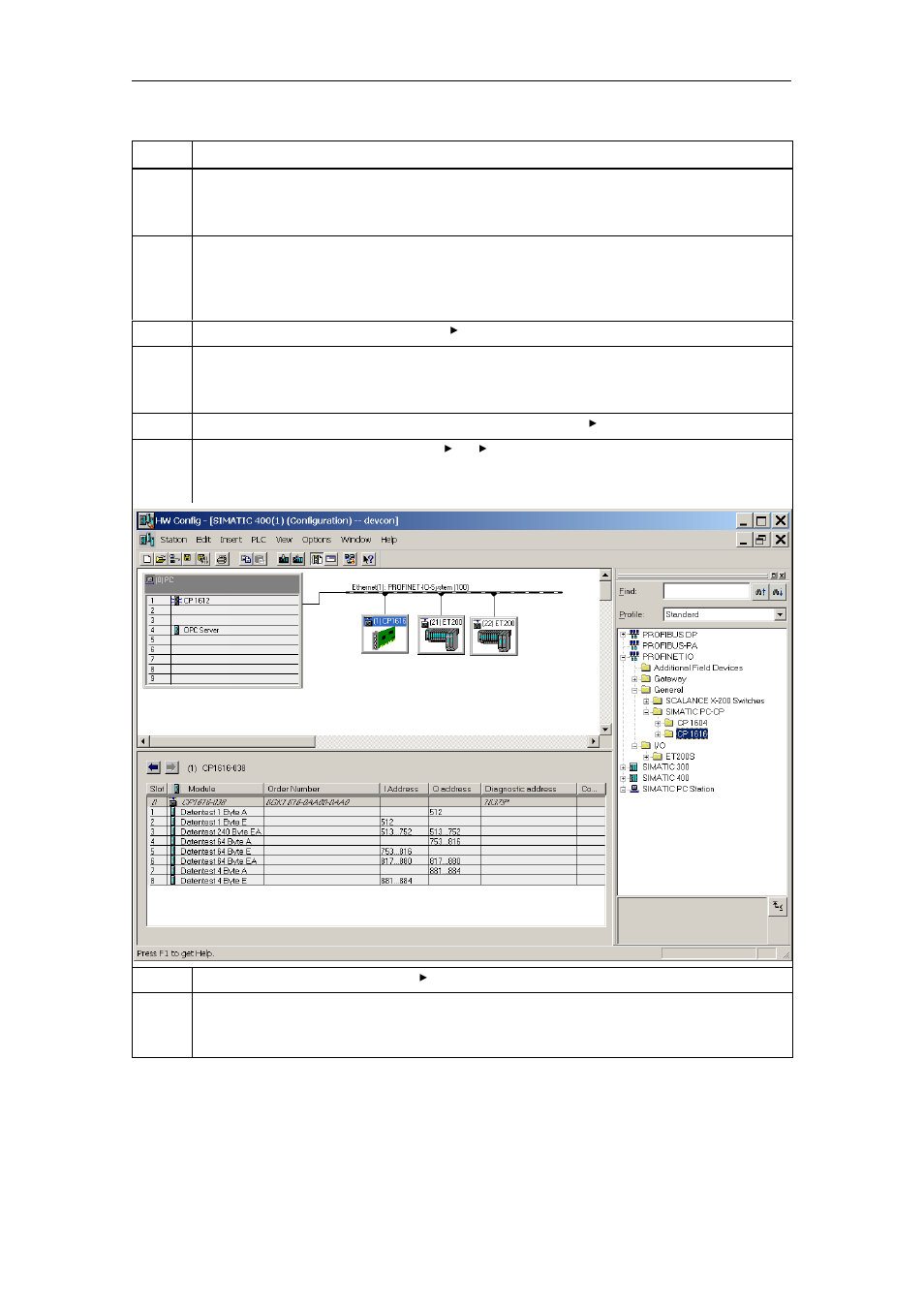924x1309 pixels.
Task: Open the PLC menu
Action: tap(259, 540)
